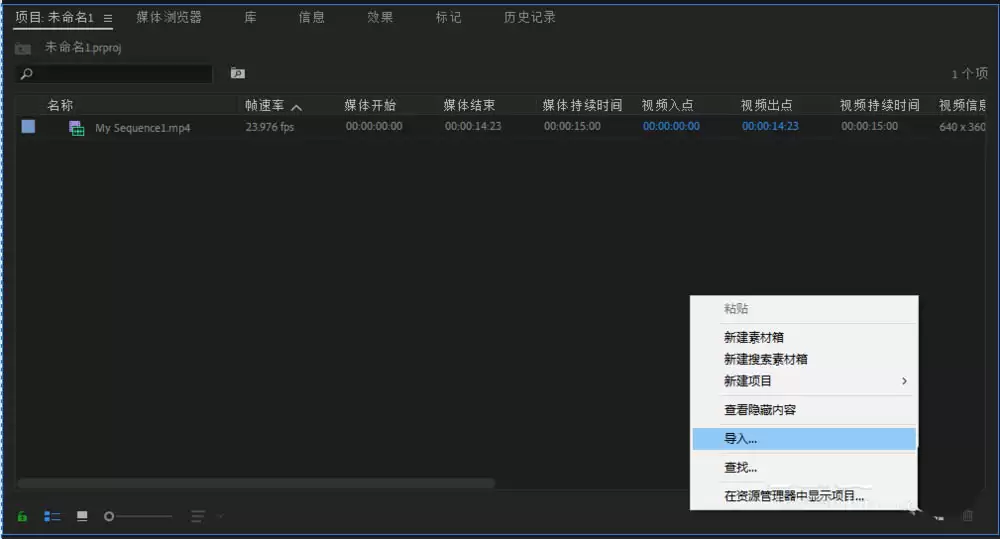Screen dimensions: 1000x539
Task: Toggle label color box of My Sequence1.mp4
Action: pyautogui.click(x=29, y=126)
